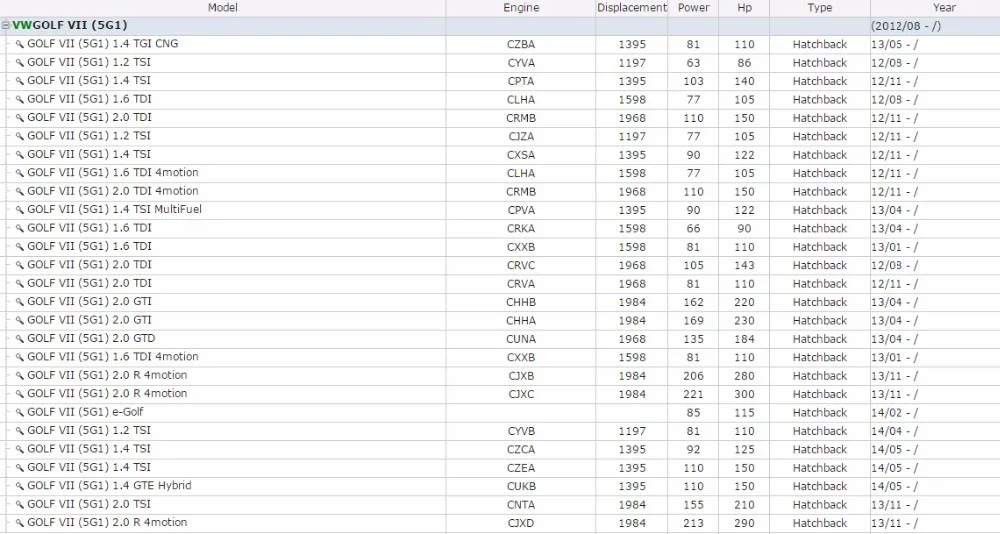Click year '14/02 - /' in e-Golf row

click(x=895, y=413)
